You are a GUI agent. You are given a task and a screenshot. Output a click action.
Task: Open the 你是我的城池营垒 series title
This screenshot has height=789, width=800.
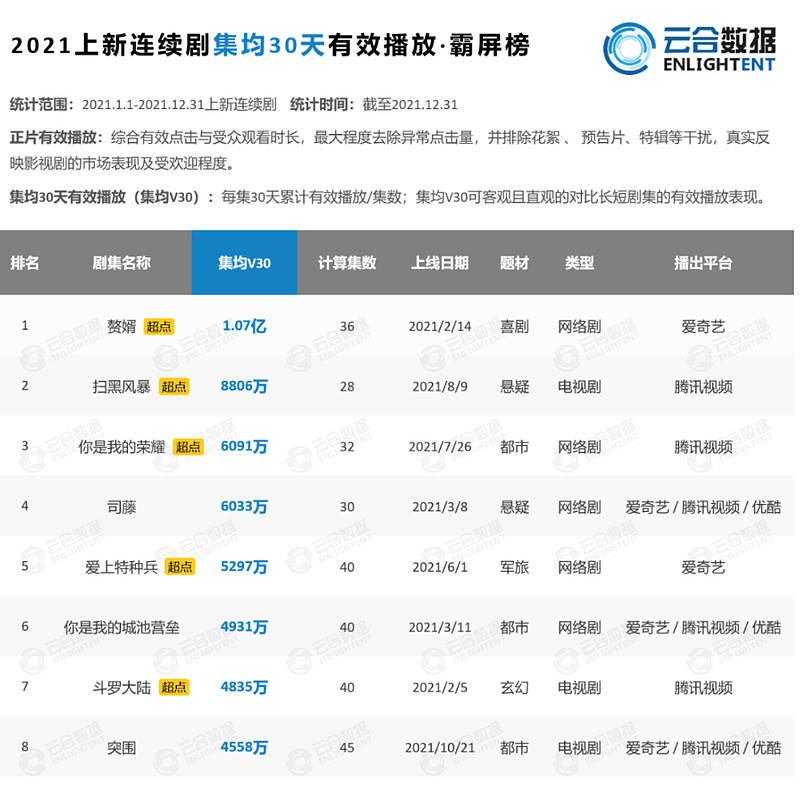pos(121,627)
